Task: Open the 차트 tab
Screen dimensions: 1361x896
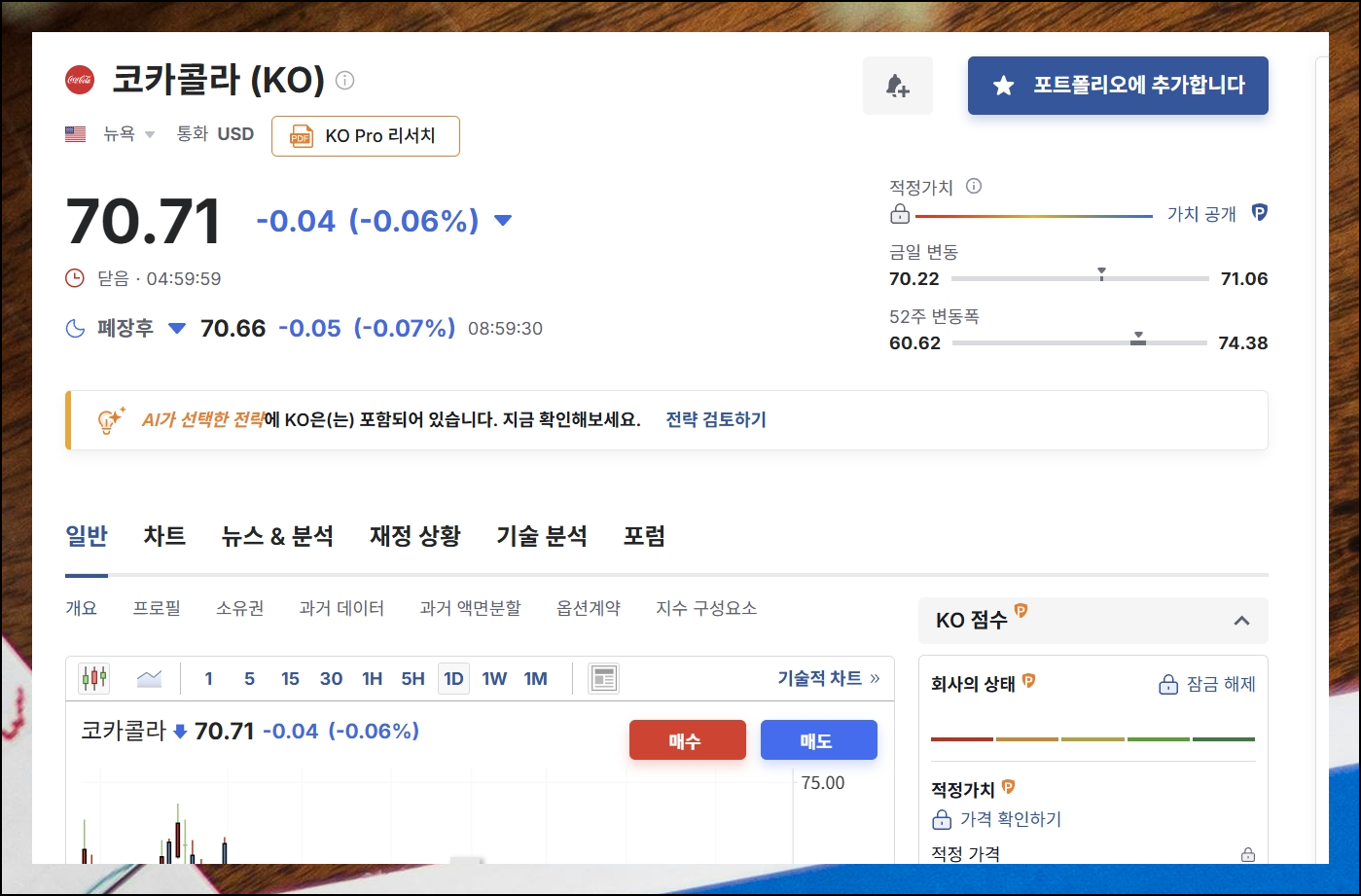Action: (164, 536)
